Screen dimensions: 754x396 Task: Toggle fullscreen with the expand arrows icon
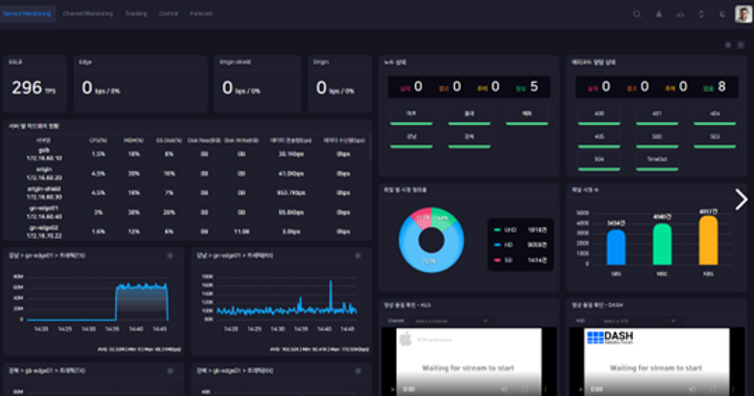pos(701,14)
